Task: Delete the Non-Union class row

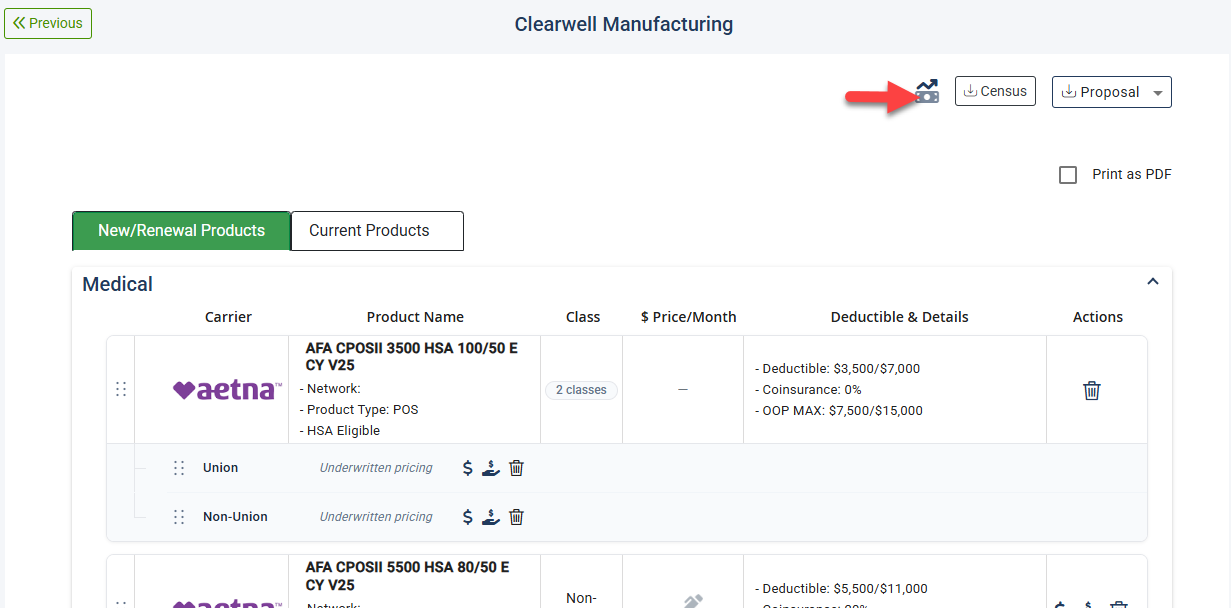Action: point(516,517)
